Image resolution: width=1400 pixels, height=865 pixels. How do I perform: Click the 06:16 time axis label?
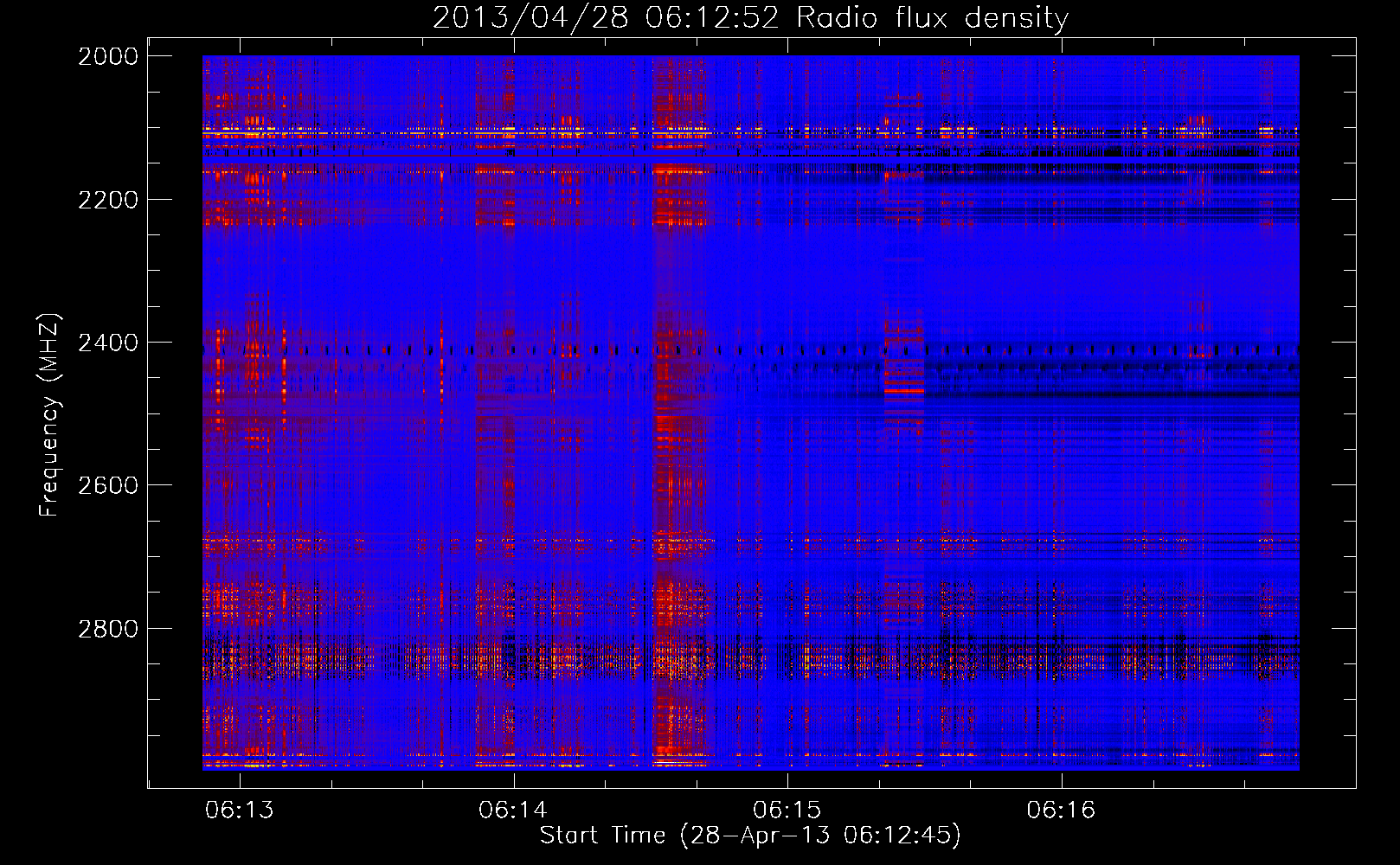pos(1061,811)
